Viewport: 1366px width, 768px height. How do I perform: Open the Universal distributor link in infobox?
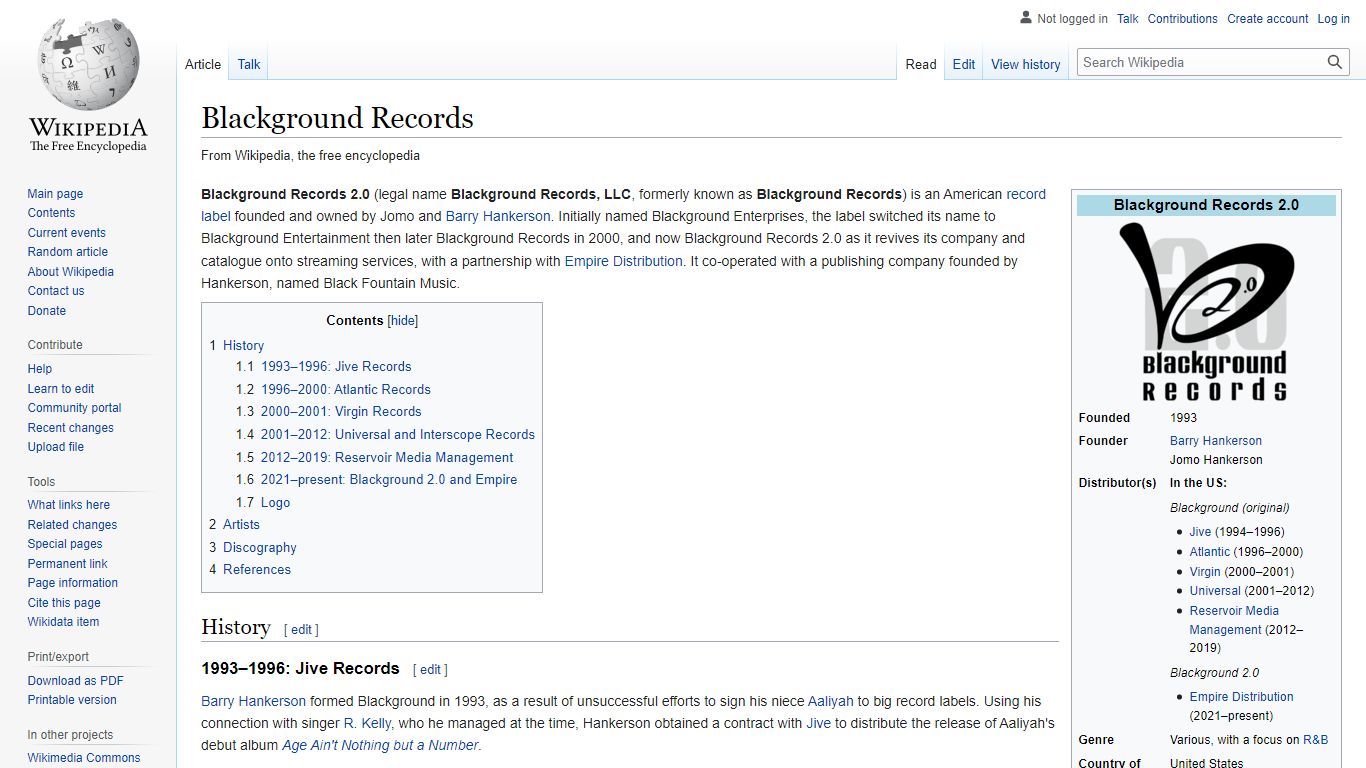[x=1215, y=591]
